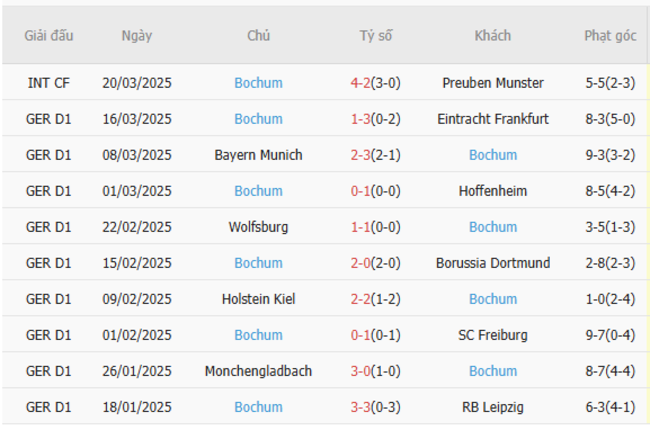Image resolution: width=650 pixels, height=439 pixels.
Task: Open the 2-3 score of Bayern Munich match
Action: [x=361, y=155]
